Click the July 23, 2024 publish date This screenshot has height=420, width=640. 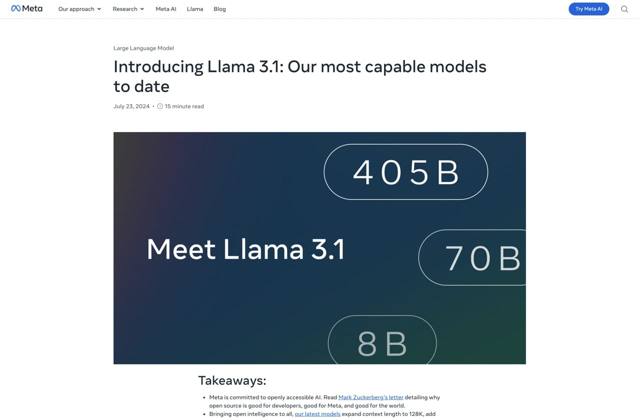click(x=131, y=106)
